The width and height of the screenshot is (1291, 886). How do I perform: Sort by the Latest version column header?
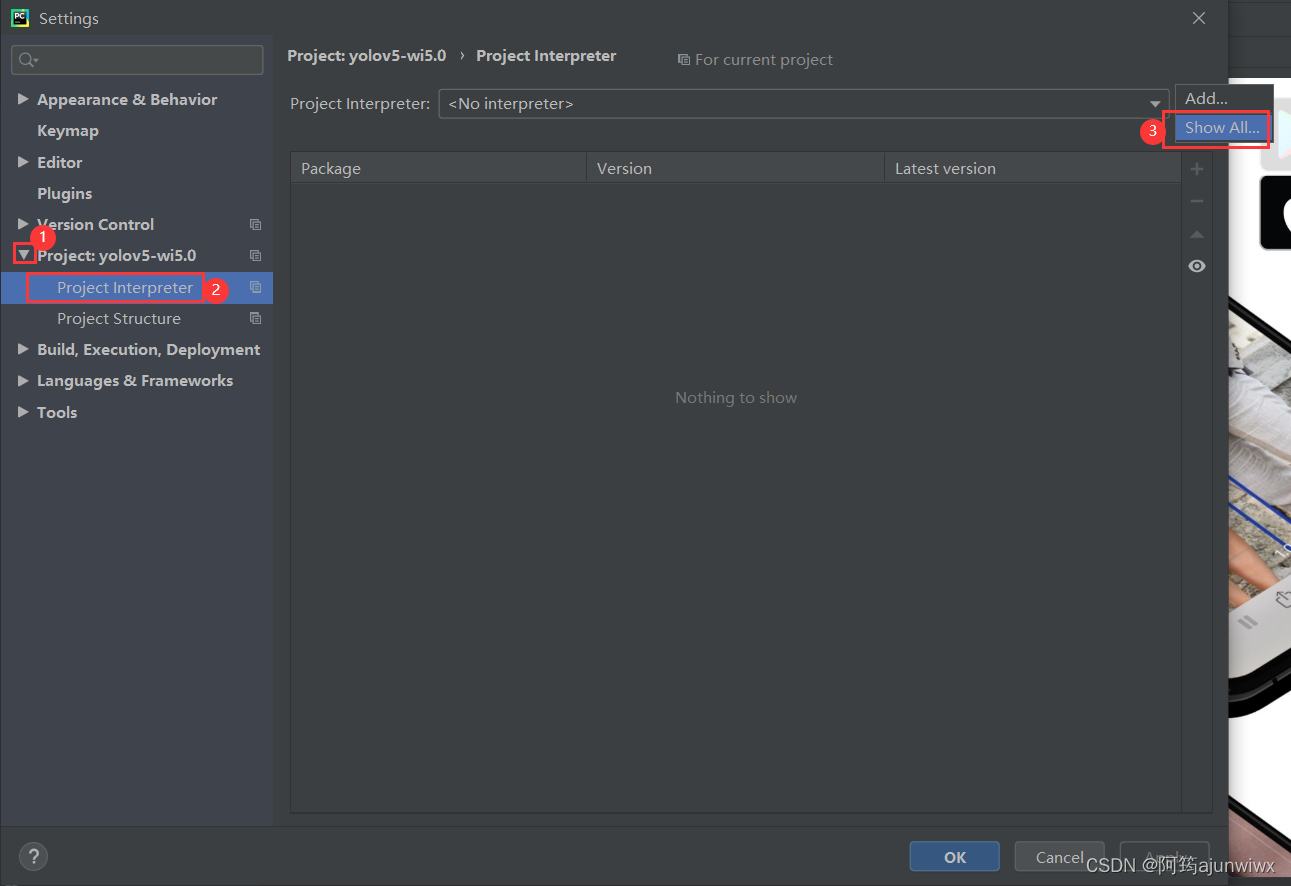(1033, 168)
